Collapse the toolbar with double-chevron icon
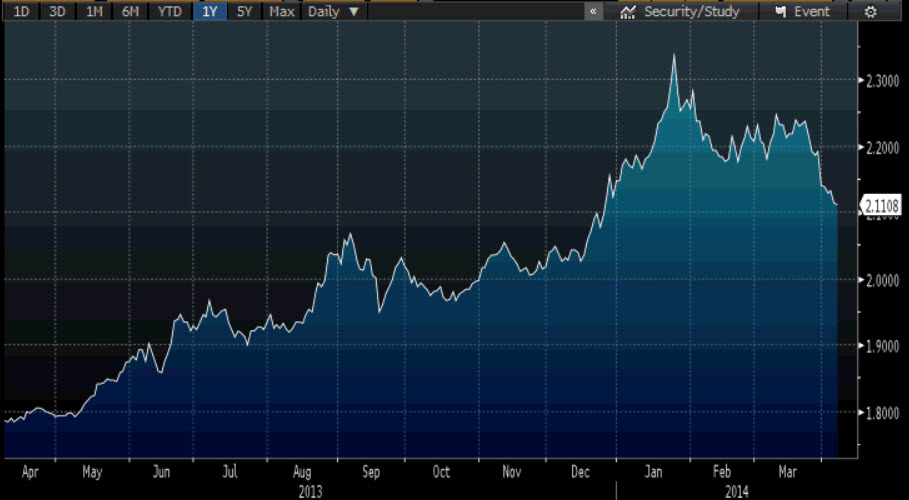This screenshot has width=909, height=500. click(593, 12)
